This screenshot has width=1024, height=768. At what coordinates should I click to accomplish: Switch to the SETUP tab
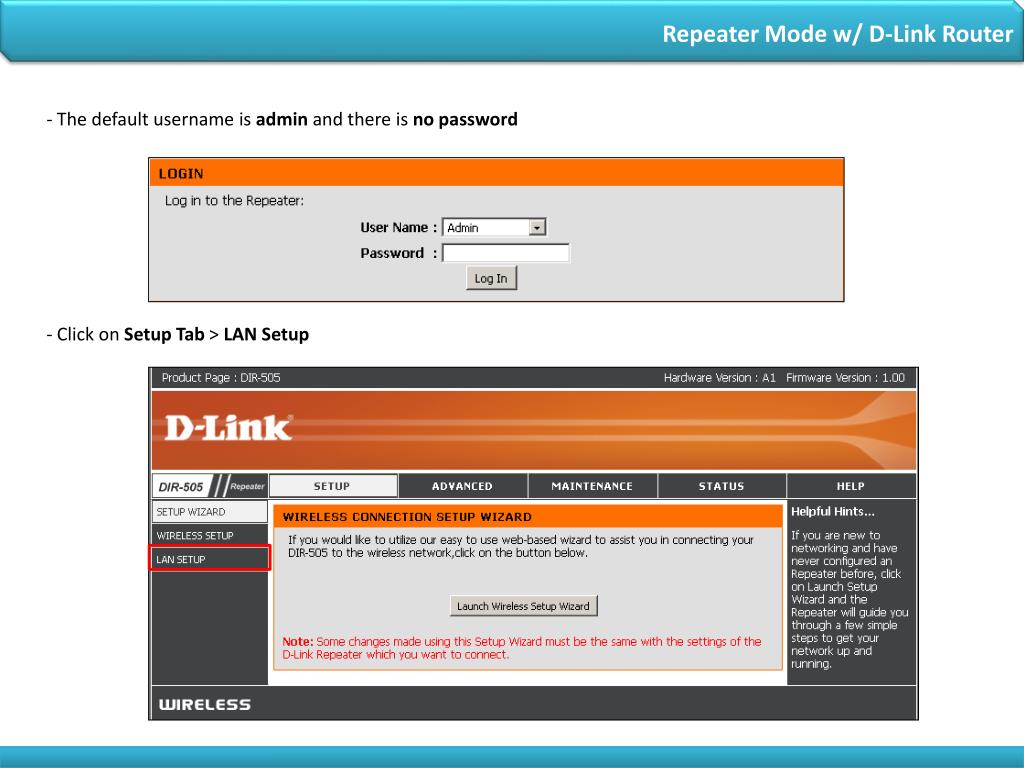pyautogui.click(x=333, y=486)
